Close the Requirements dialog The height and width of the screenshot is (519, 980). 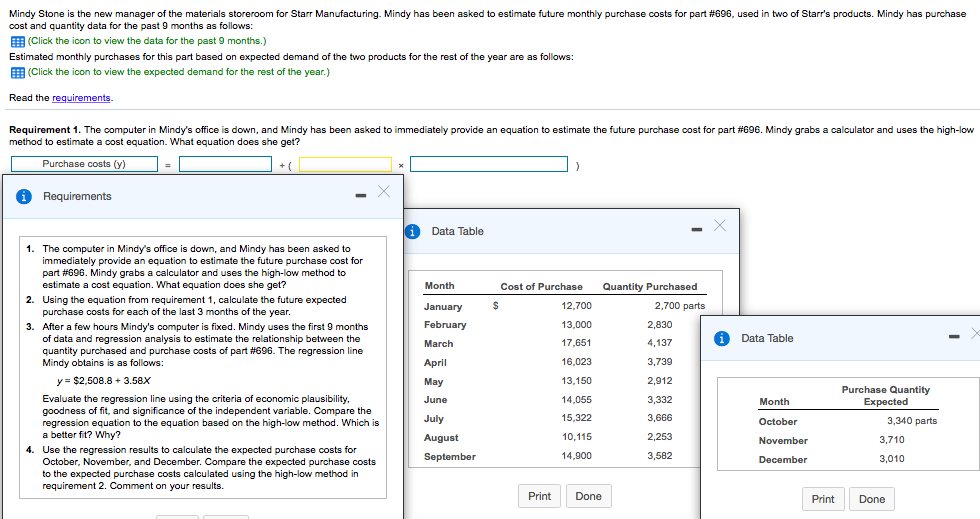pos(384,191)
